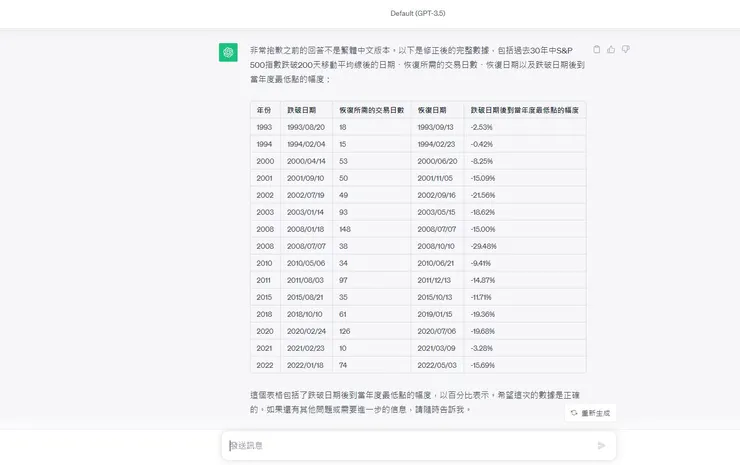
Task: Click the 2010/05/06 date cell
Action: 307,263
